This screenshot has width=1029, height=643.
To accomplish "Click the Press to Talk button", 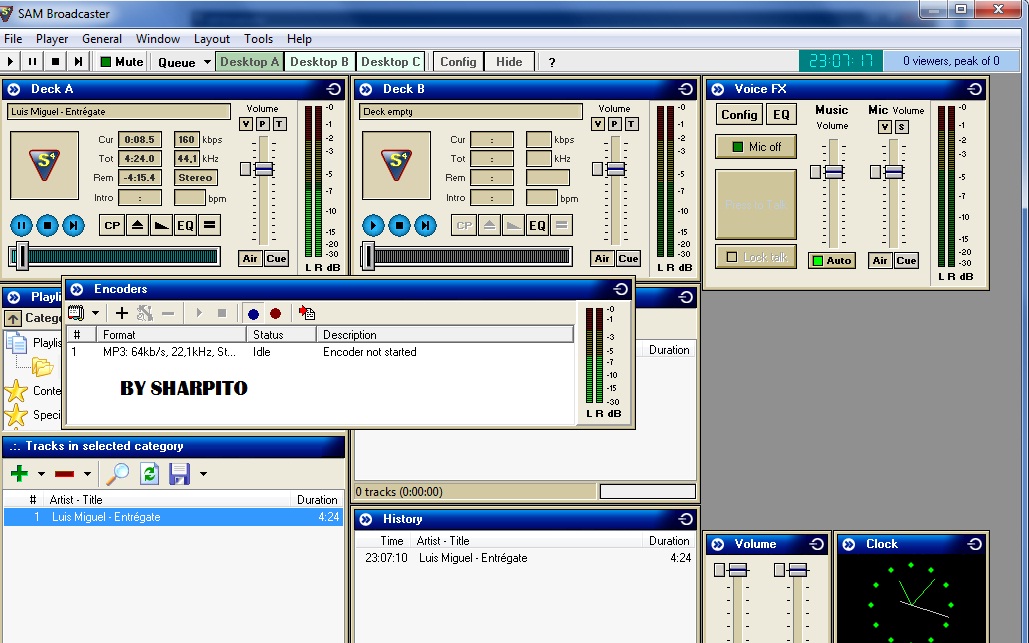I will 756,205.
